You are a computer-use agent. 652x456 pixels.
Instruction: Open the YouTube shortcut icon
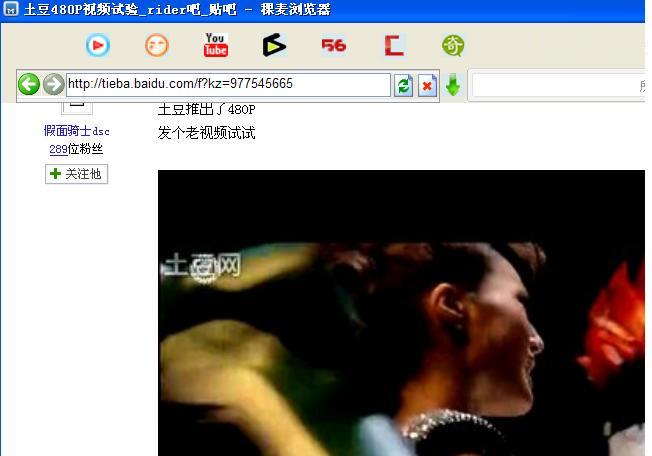pyautogui.click(x=216, y=45)
